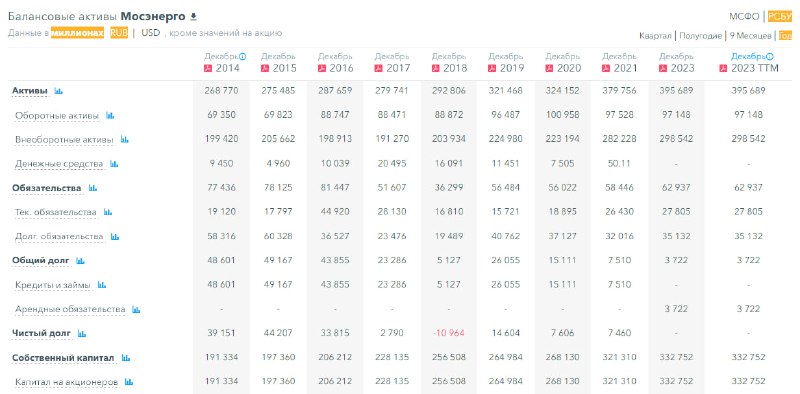Click info icon beside Декабрь 2014 header
The width and height of the screenshot is (800, 394).
click(x=242, y=57)
